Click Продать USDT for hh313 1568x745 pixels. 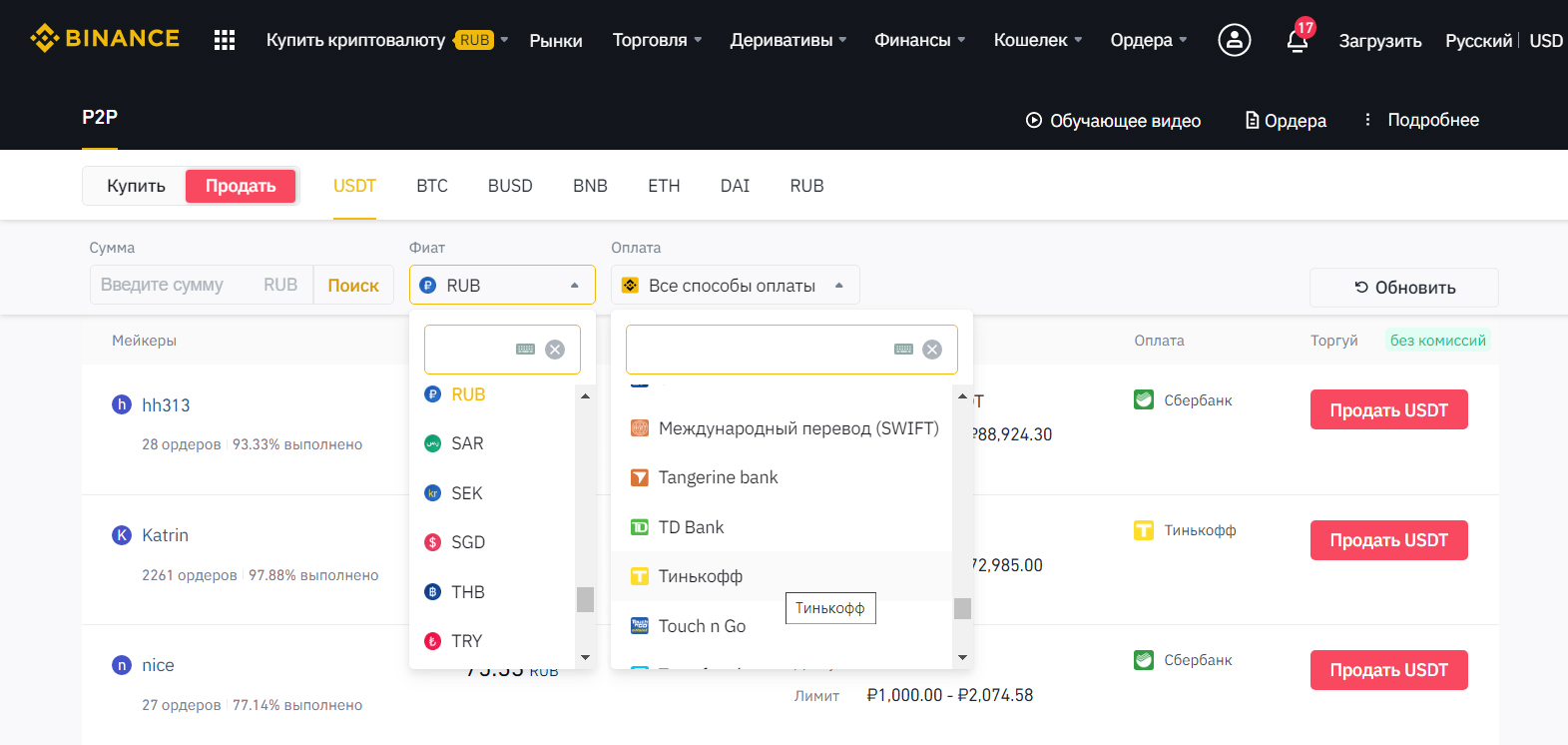click(x=1388, y=409)
